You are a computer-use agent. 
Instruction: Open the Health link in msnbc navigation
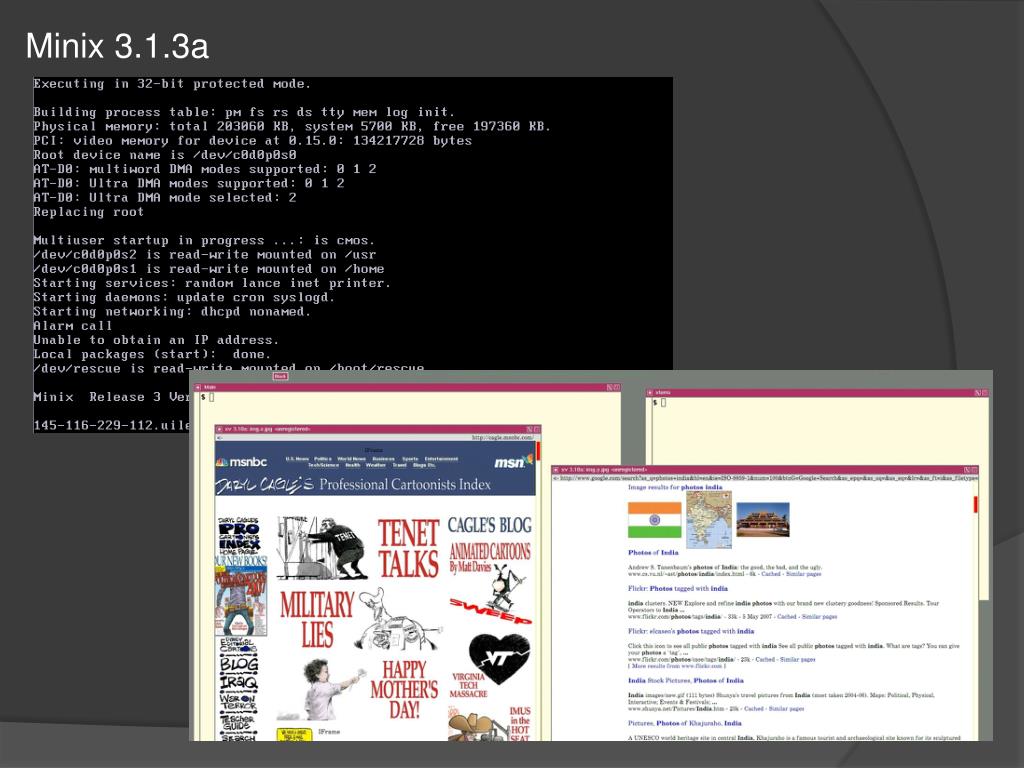pos(353,466)
